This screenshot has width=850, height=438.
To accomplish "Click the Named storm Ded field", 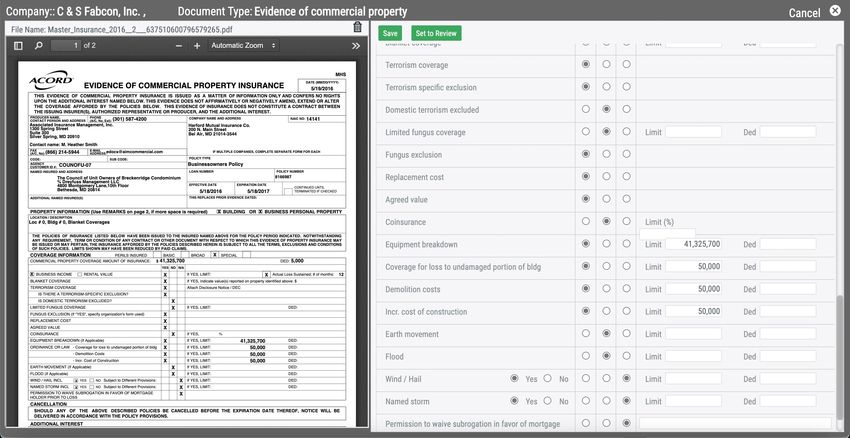I will click(788, 402).
